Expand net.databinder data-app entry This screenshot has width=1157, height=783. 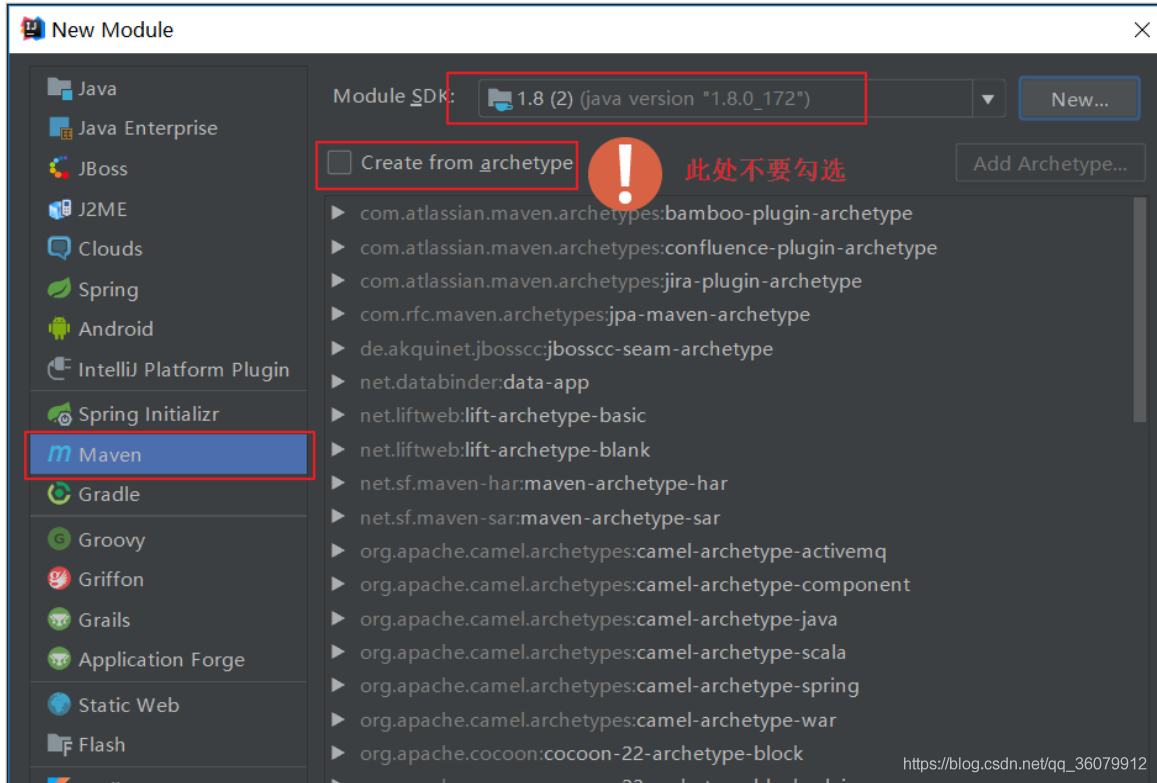point(338,382)
